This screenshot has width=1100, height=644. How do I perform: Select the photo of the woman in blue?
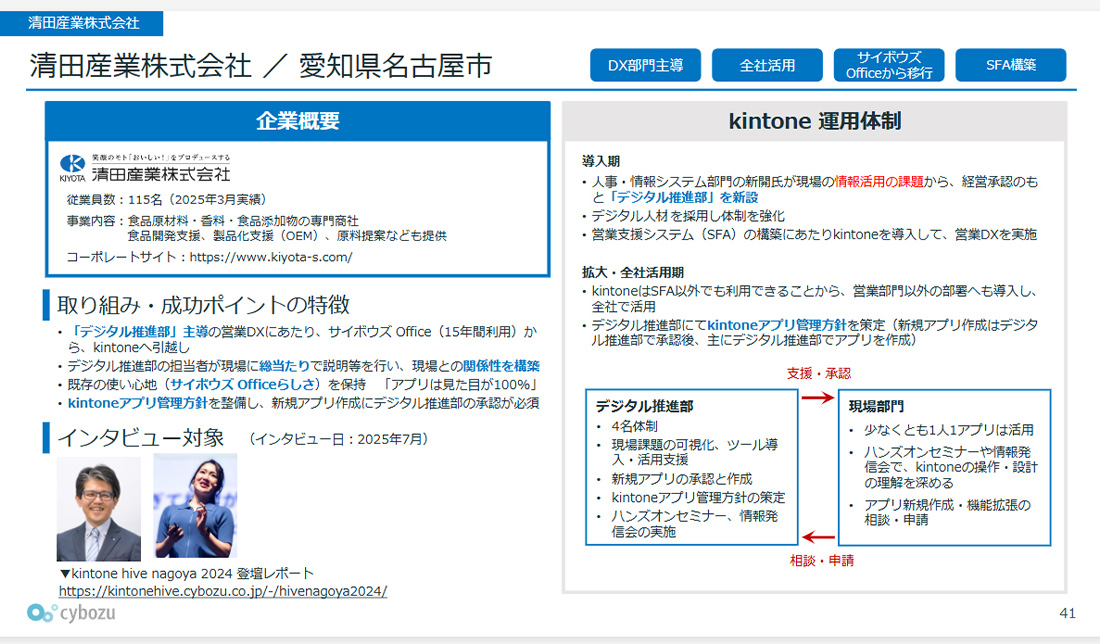click(x=195, y=506)
